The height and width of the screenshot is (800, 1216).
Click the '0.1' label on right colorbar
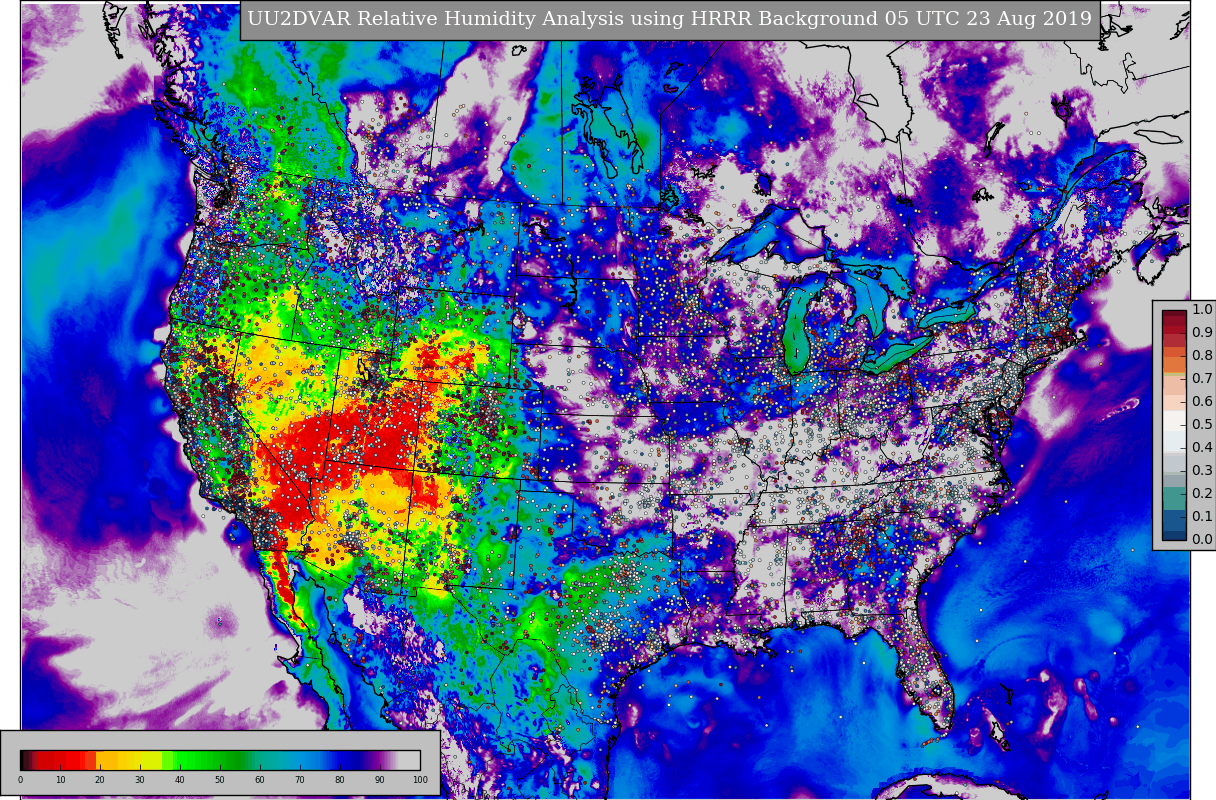click(x=1202, y=516)
